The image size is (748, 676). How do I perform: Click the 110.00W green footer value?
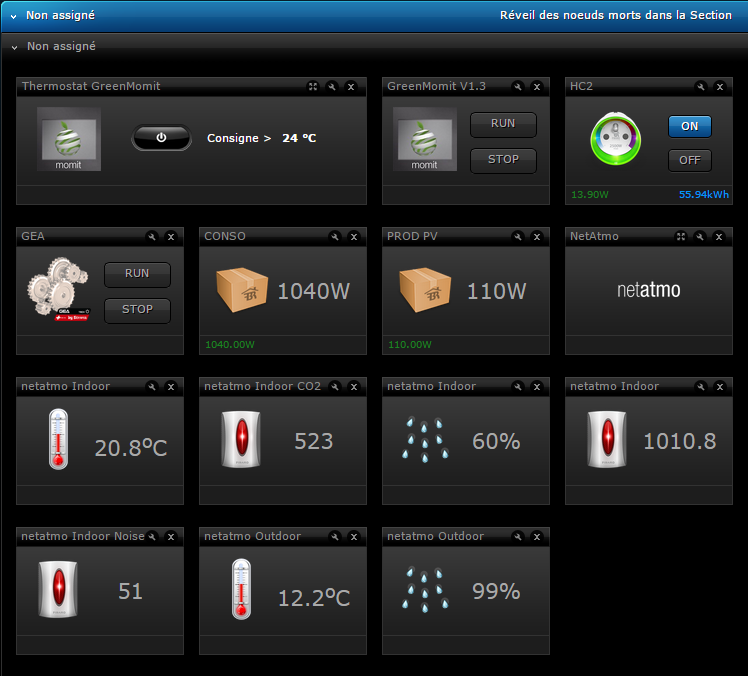point(410,344)
